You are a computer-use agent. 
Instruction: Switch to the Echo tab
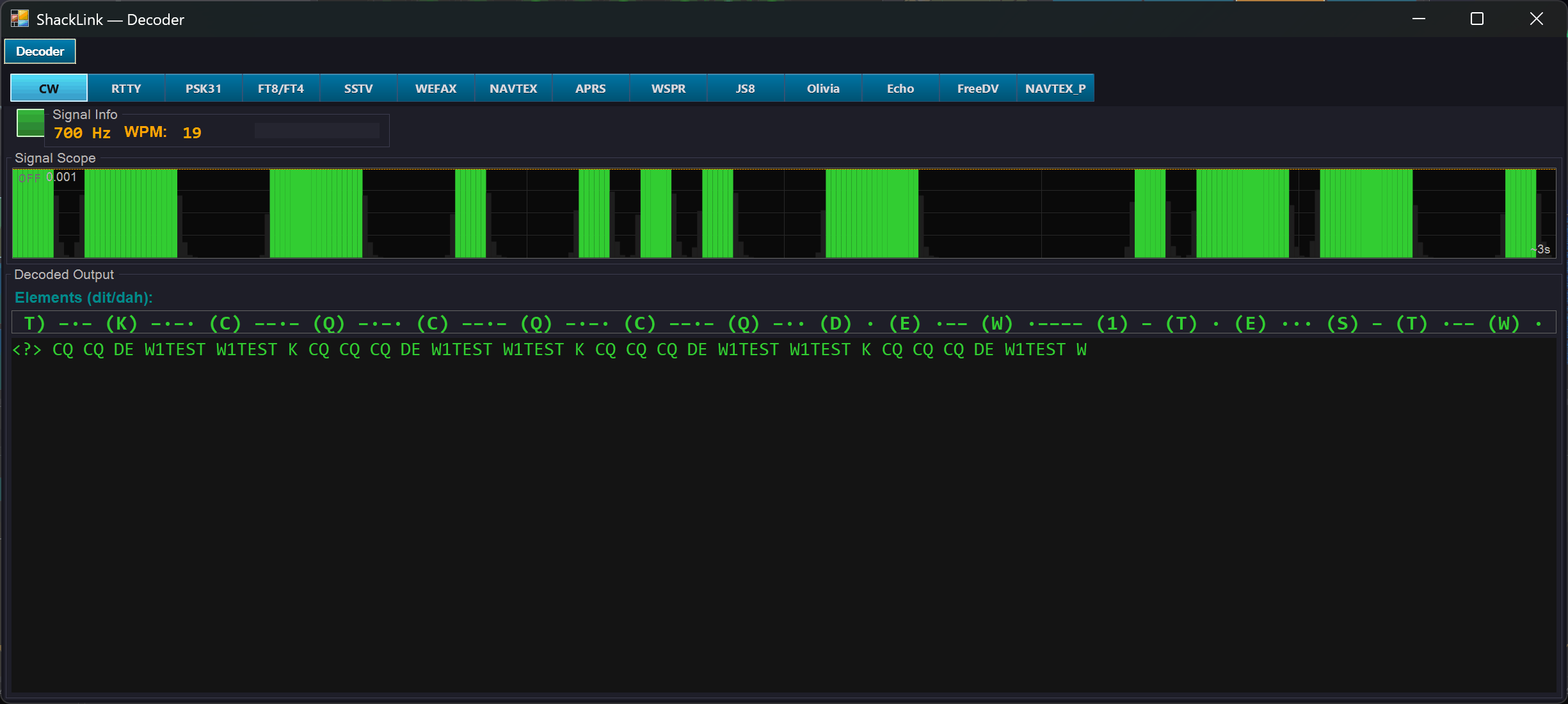click(900, 88)
